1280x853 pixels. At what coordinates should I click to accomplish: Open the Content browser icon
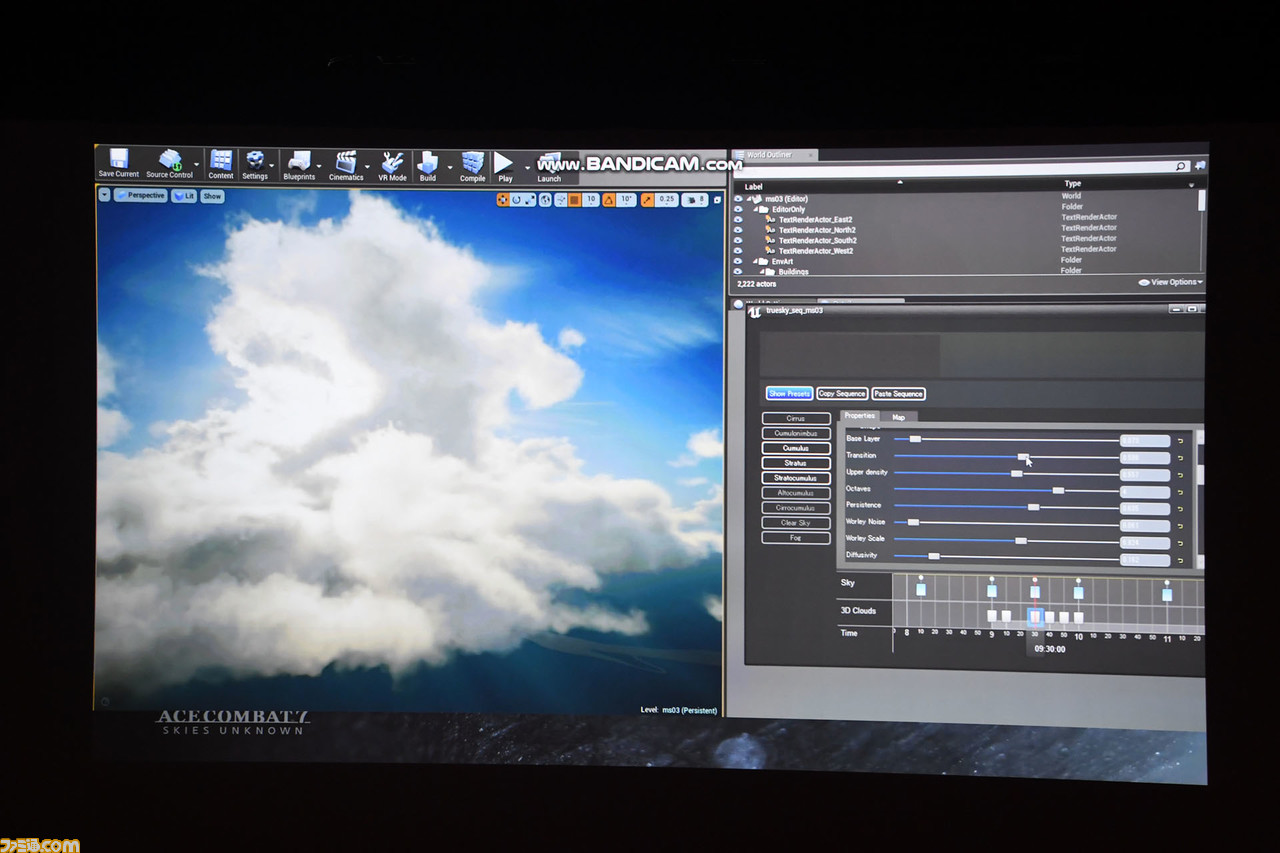click(221, 160)
